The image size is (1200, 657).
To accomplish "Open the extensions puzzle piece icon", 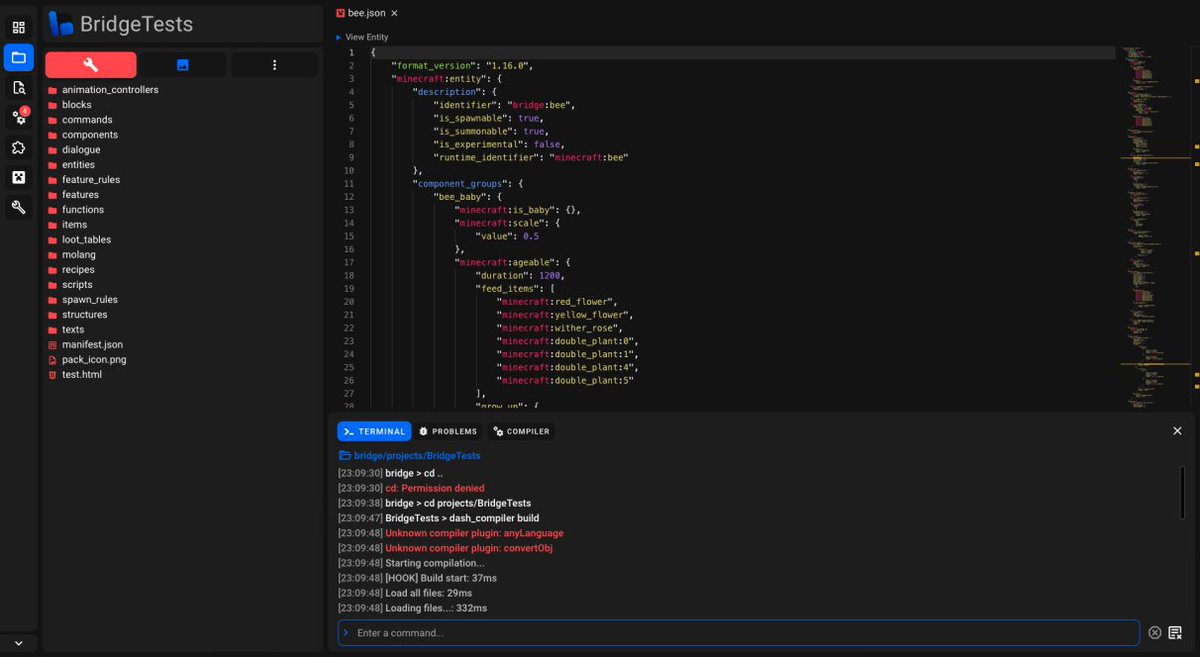I will pyautogui.click(x=18, y=147).
